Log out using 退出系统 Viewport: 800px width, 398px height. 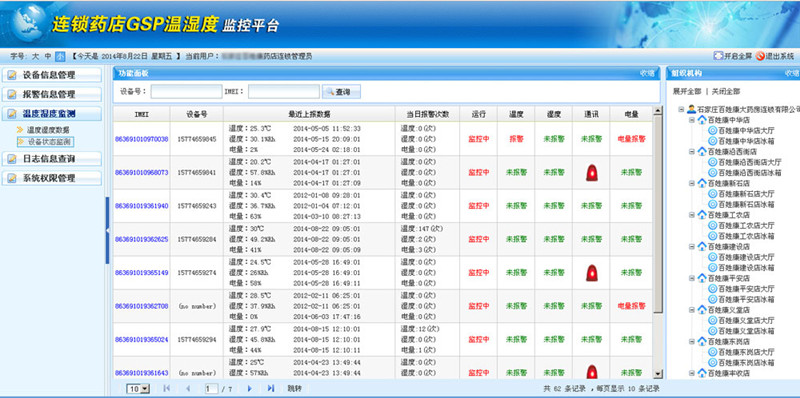(774, 56)
